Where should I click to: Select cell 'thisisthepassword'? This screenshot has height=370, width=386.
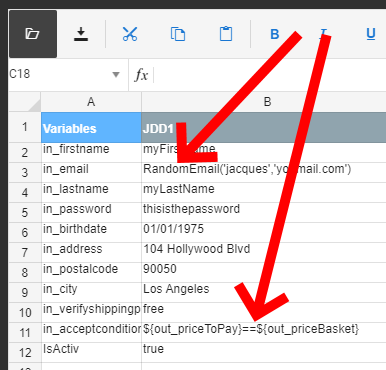click(264, 213)
